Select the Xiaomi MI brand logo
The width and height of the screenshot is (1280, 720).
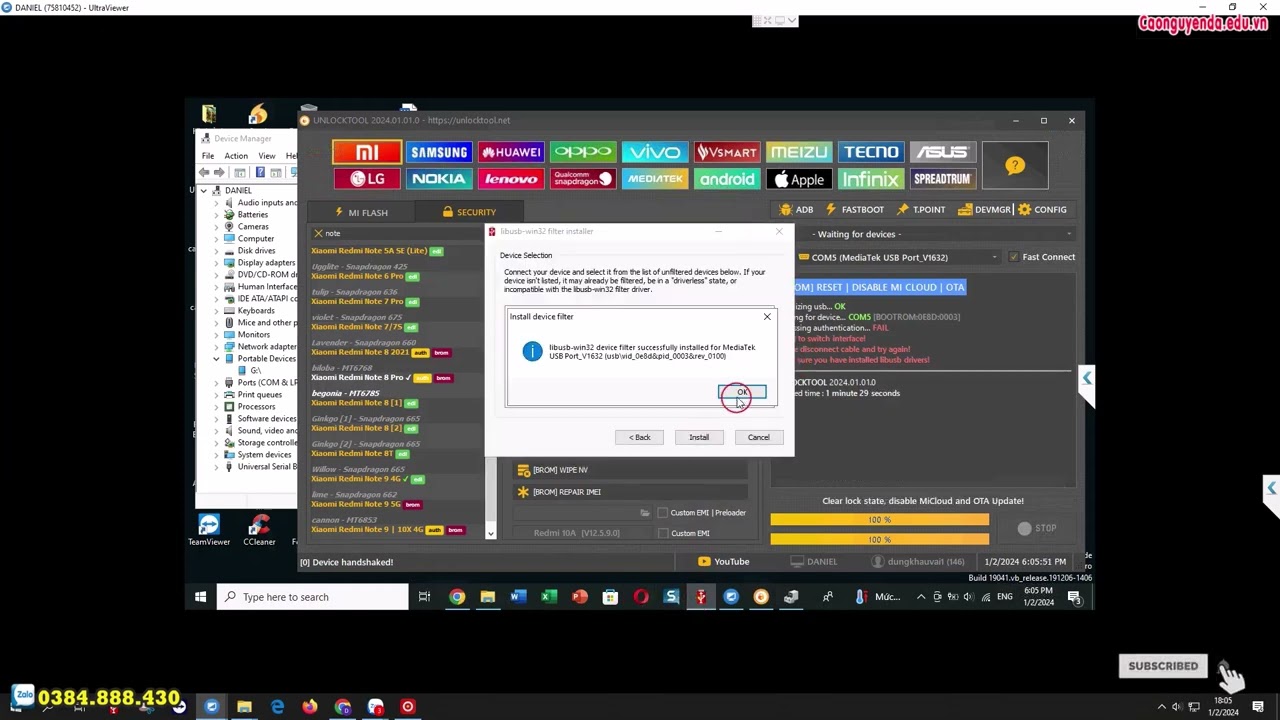tap(367, 152)
